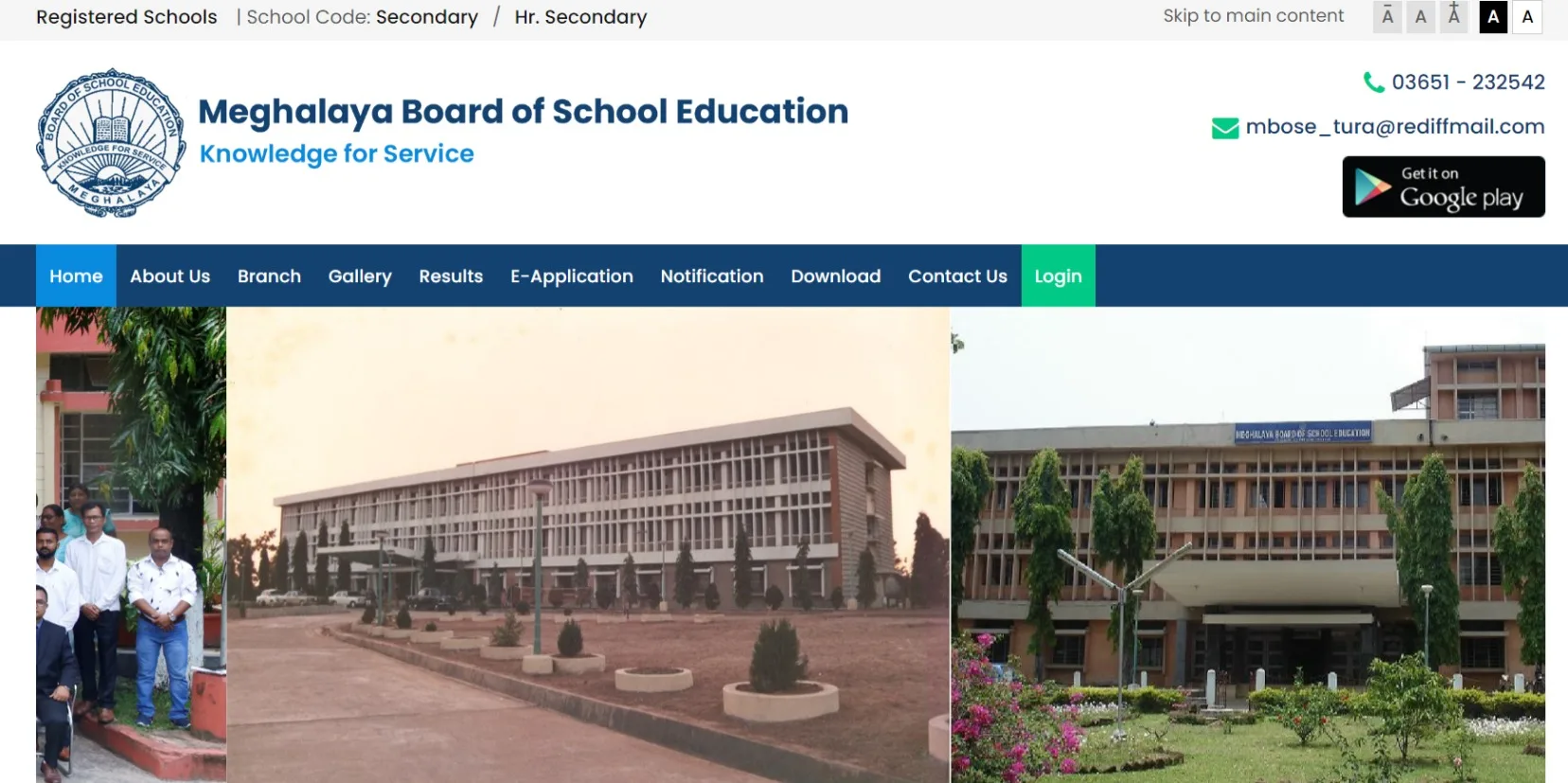
Task: Select the white standard theme swatch
Action: 1527,17
